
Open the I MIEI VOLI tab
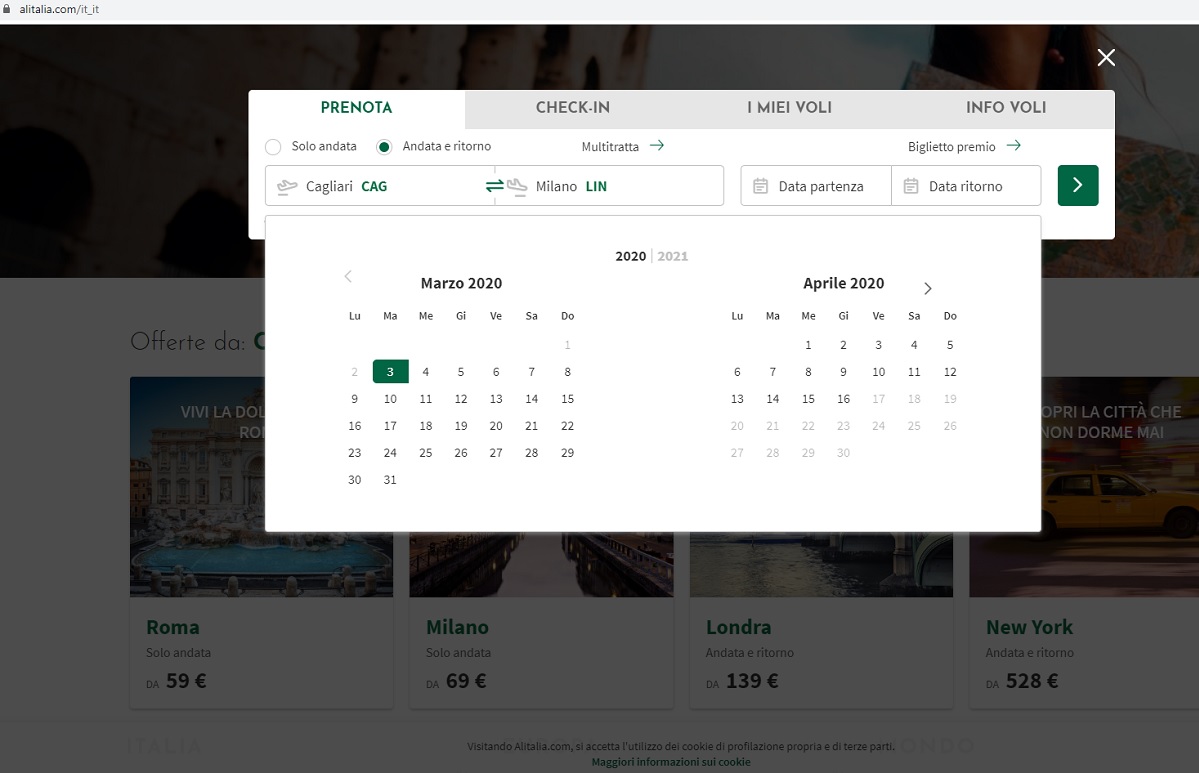789,108
